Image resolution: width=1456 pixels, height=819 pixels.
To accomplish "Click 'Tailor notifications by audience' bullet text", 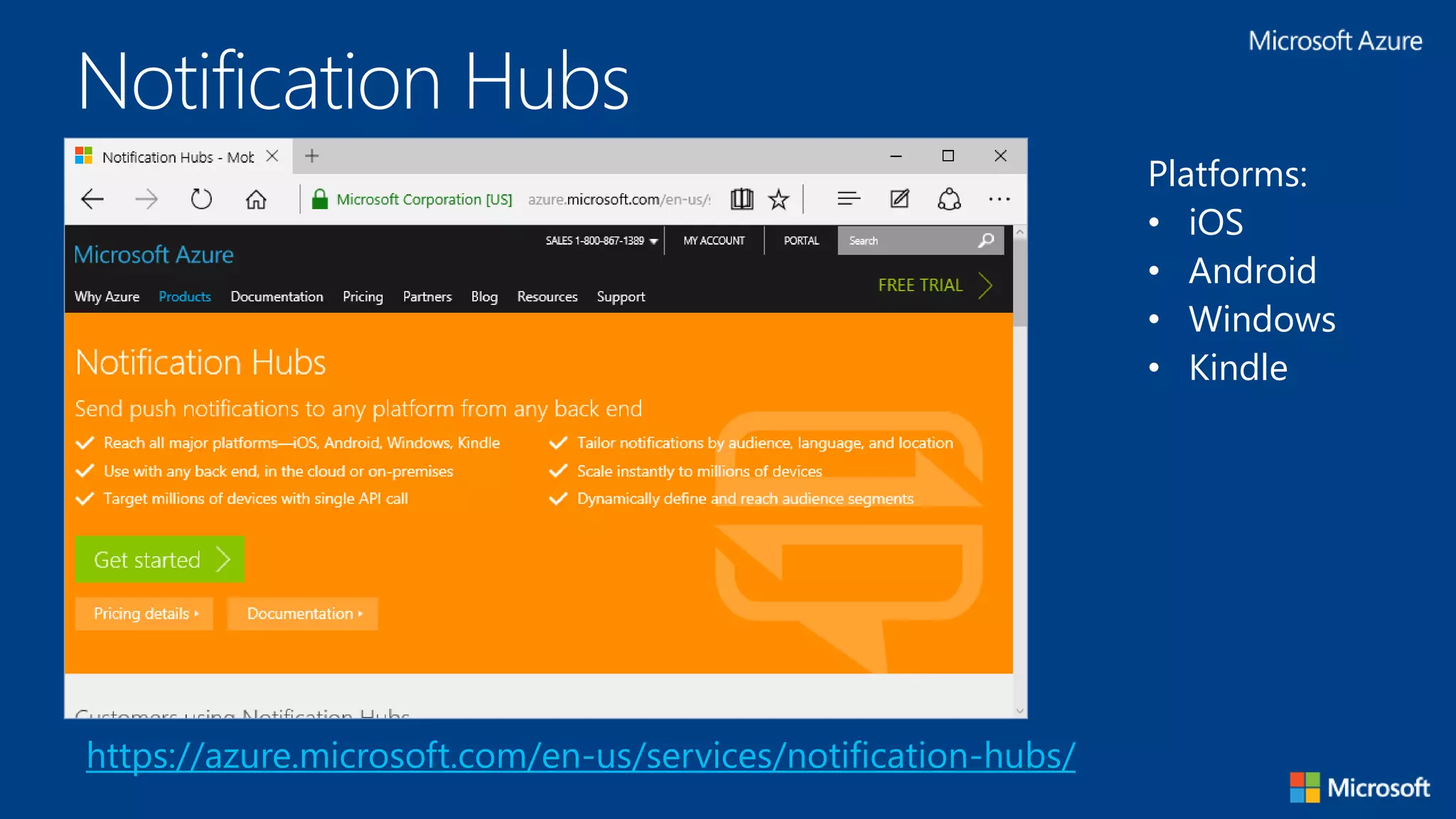I will pyautogui.click(x=765, y=443).
